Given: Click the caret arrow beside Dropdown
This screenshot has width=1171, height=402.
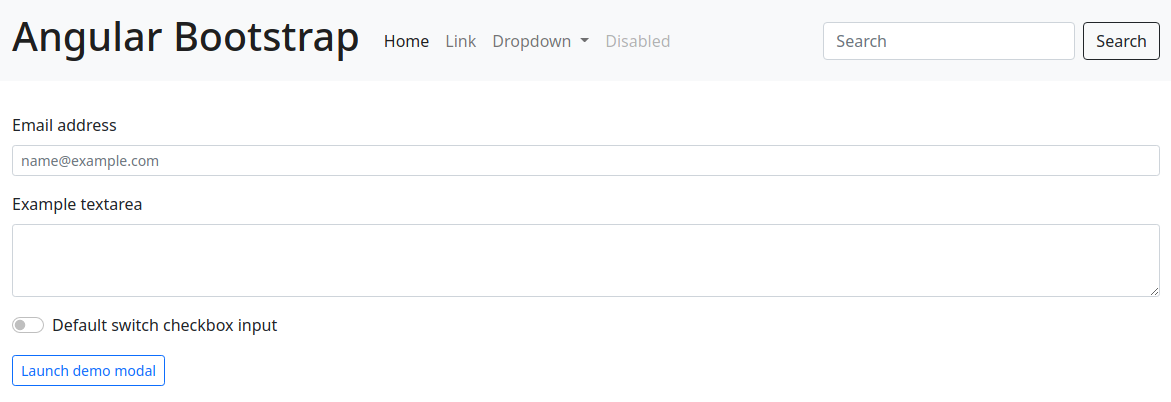Looking at the screenshot, I should [x=584, y=41].
